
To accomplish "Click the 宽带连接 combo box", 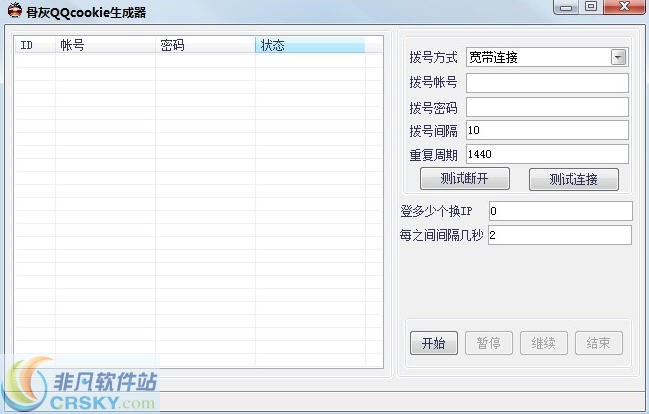I will tap(547, 58).
